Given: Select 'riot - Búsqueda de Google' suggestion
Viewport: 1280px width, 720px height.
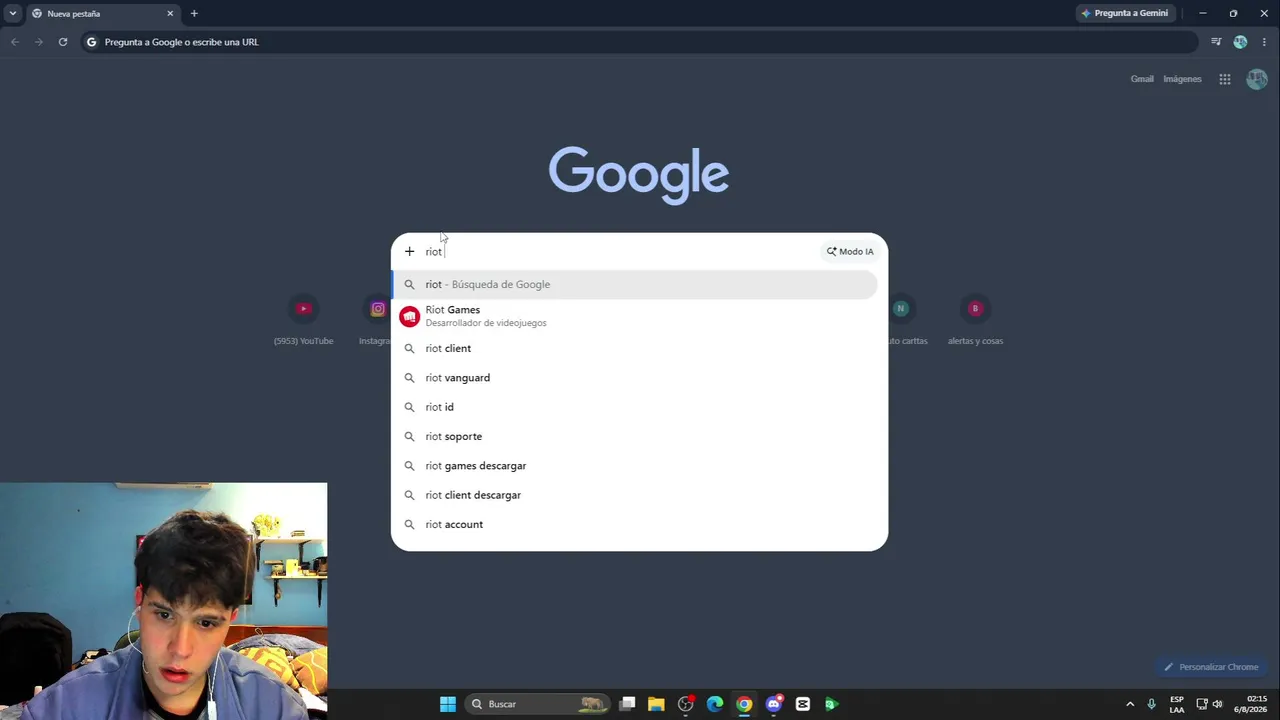Looking at the screenshot, I should tap(635, 284).
